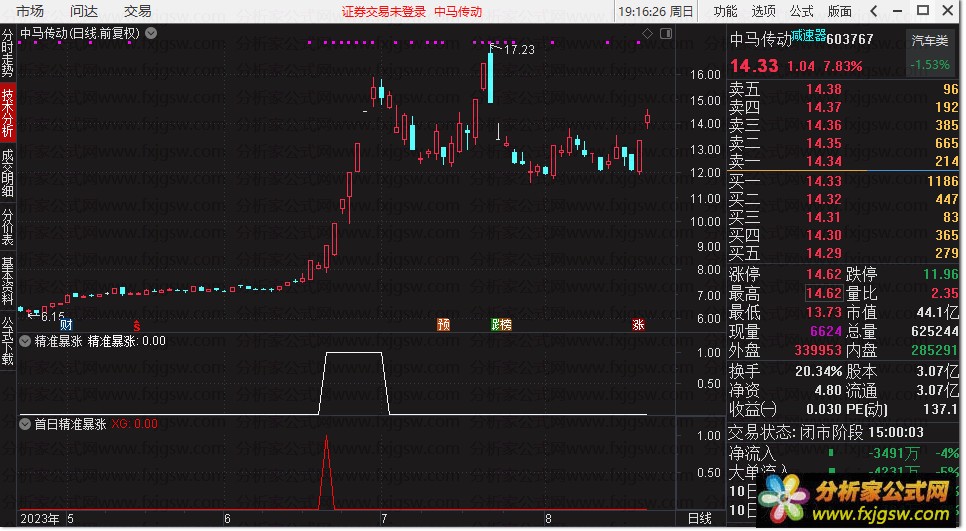Image resolution: width=966 pixels, height=531 pixels.
Task: Open the 公式下载 sidebar tab
Action: (7, 341)
